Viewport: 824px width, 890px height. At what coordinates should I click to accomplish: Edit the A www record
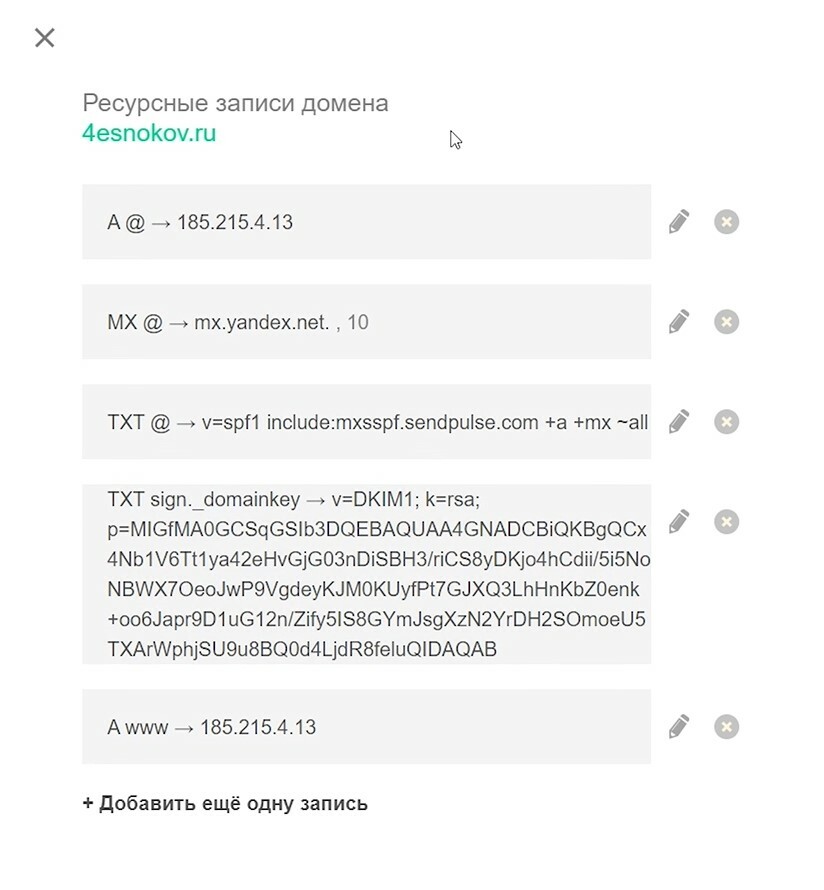679,726
